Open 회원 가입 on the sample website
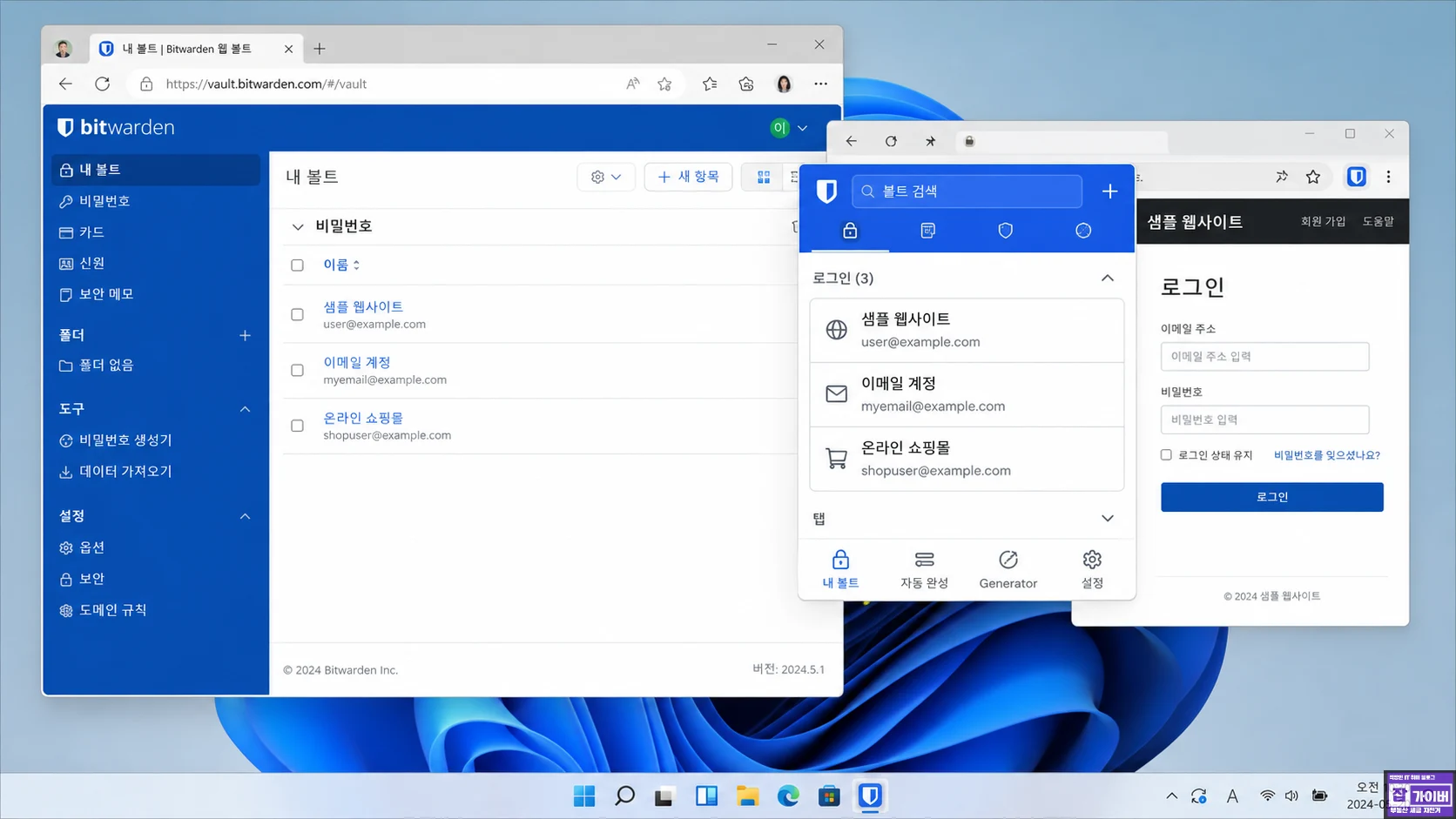The image size is (1456, 819). [x=1323, y=222]
